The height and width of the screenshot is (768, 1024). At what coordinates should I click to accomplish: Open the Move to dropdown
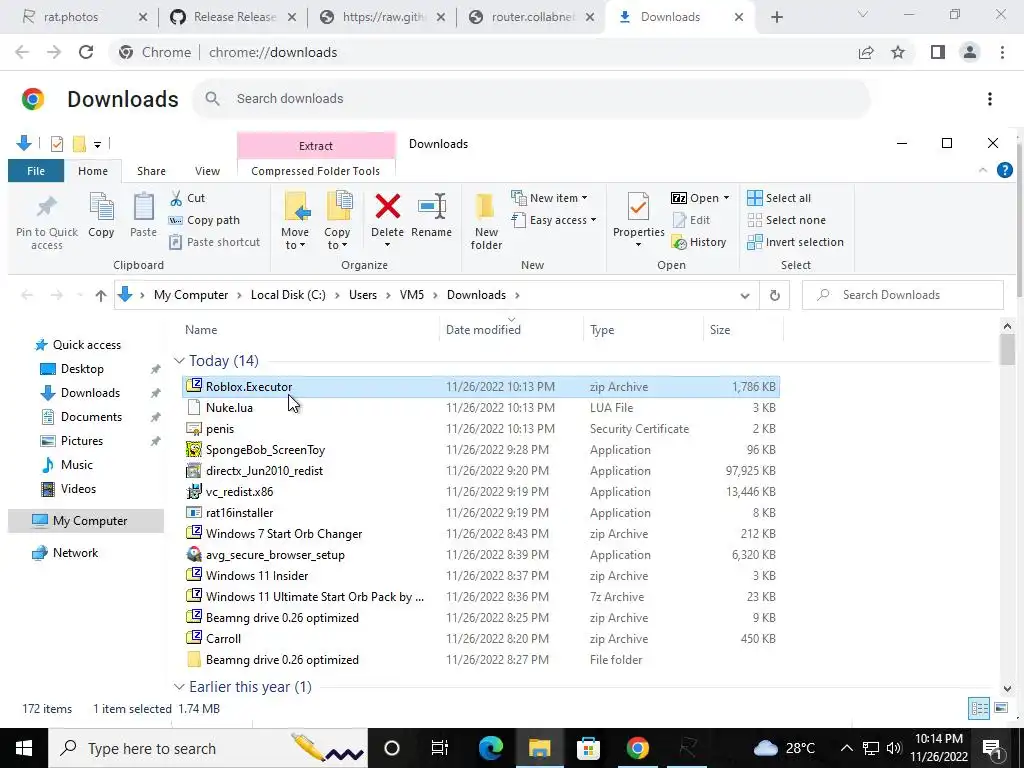click(295, 238)
